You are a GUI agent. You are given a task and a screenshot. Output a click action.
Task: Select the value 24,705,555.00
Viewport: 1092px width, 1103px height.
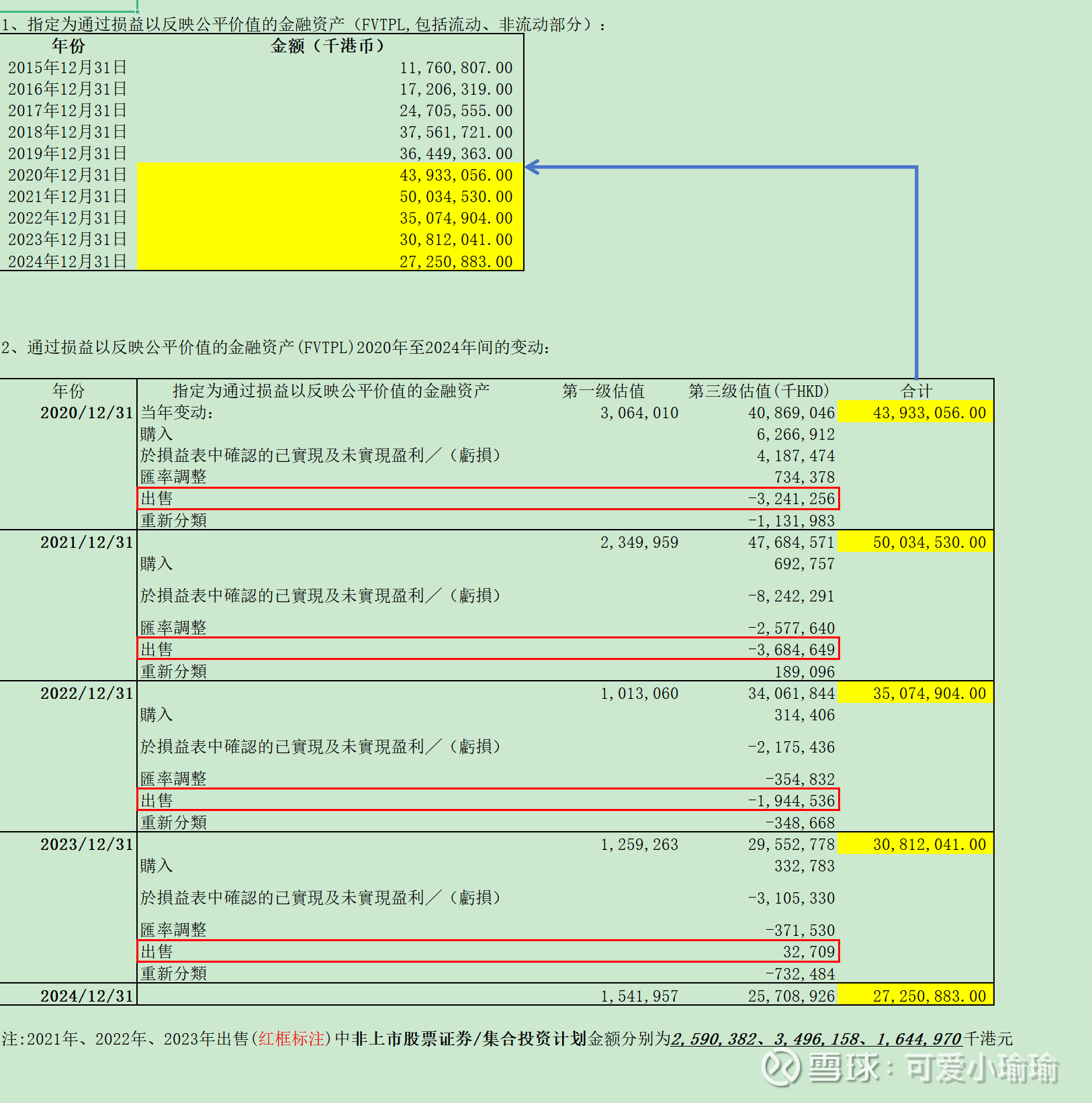point(456,111)
